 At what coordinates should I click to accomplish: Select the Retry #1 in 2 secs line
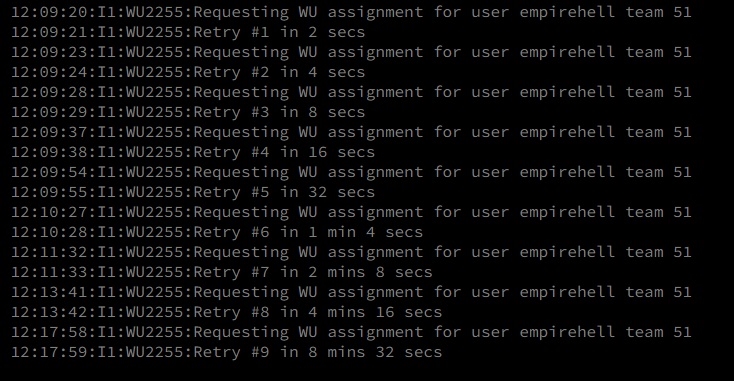(x=188, y=32)
